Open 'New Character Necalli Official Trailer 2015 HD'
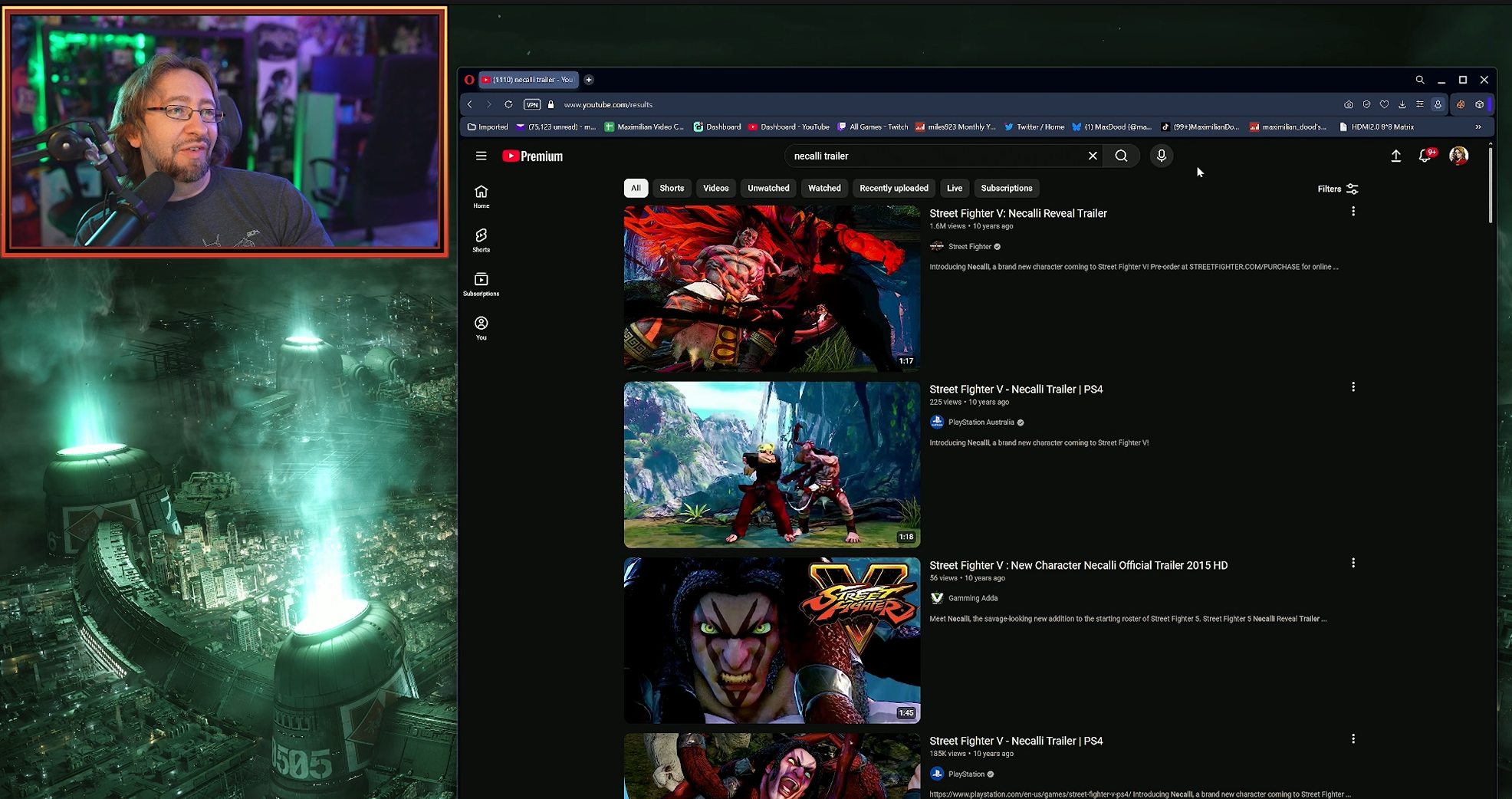This screenshot has height=799, width=1512. tap(1079, 565)
